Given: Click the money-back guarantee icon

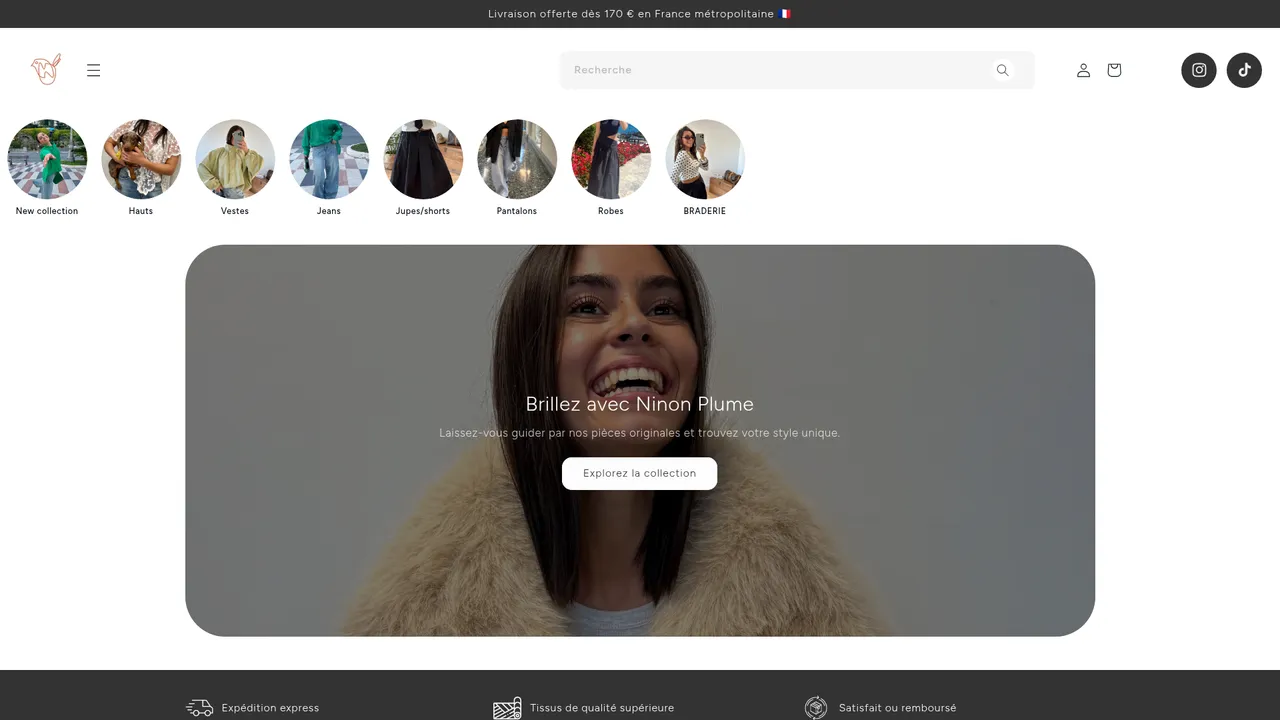Looking at the screenshot, I should click(x=816, y=708).
